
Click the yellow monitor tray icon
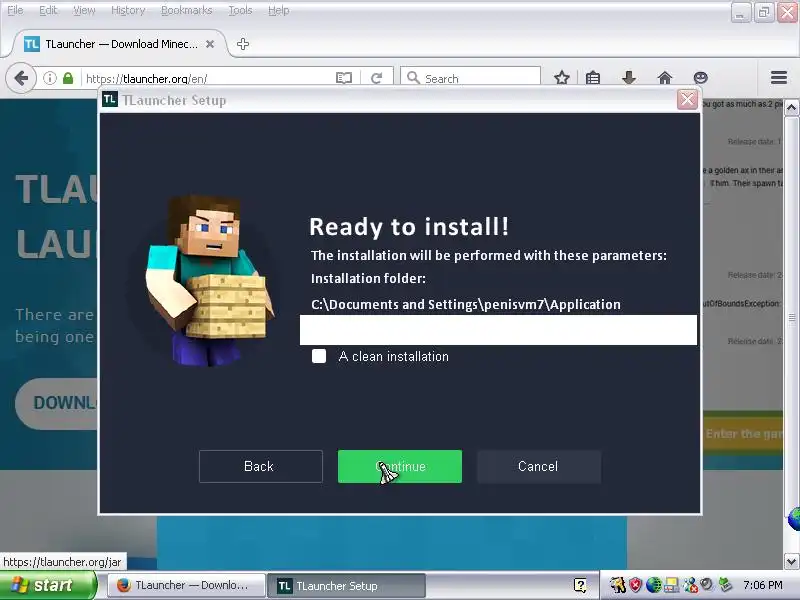pos(671,585)
